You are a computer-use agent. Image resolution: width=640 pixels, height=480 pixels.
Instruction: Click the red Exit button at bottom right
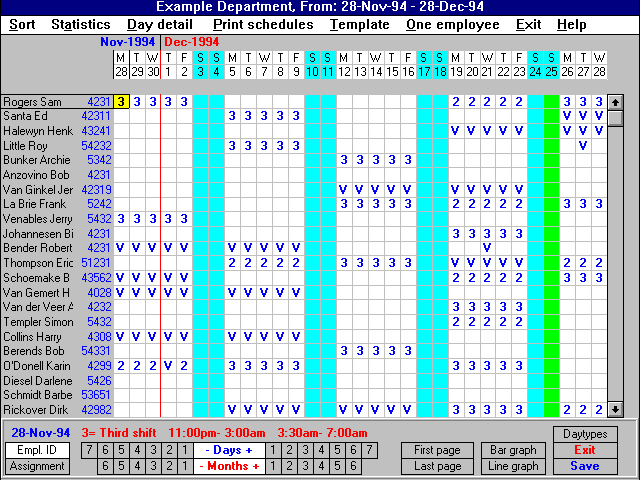[x=585, y=451]
